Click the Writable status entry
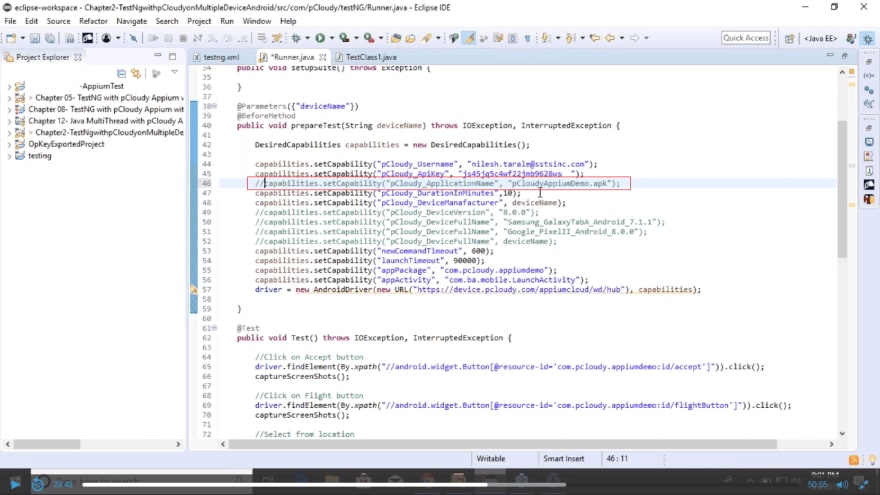 [x=491, y=459]
